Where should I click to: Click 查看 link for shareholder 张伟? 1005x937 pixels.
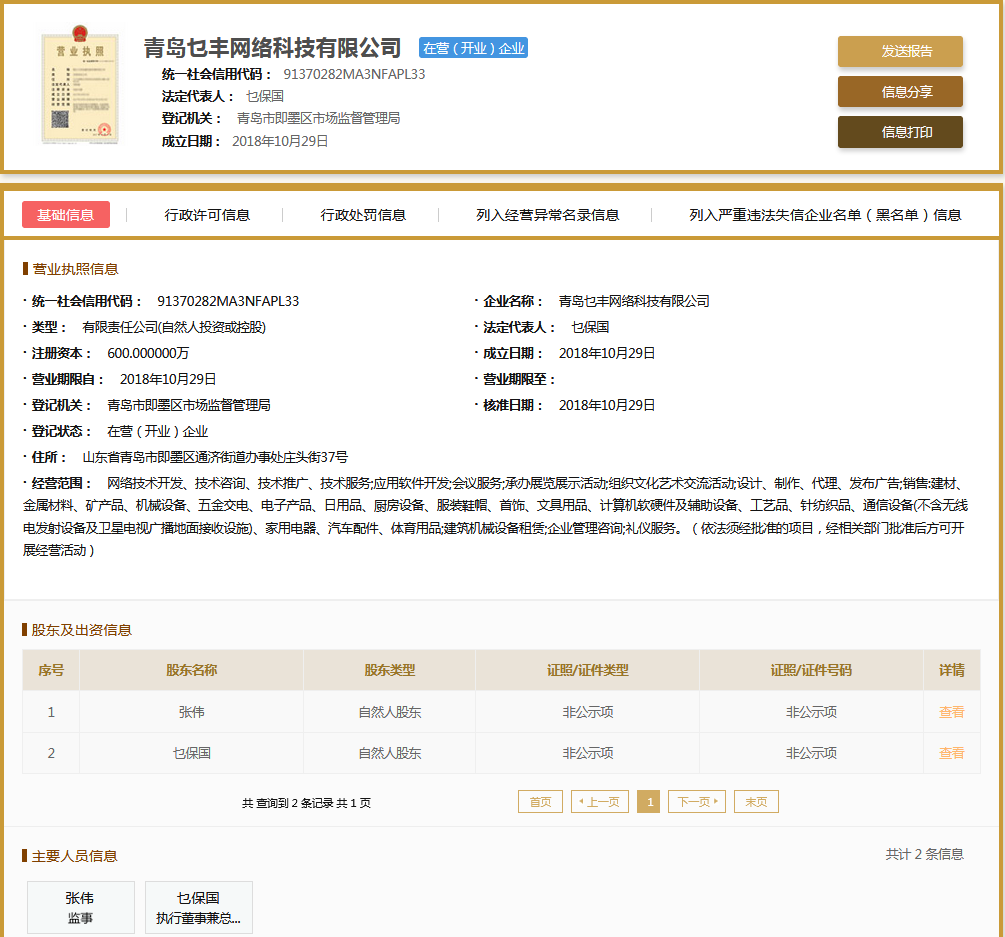click(x=951, y=712)
